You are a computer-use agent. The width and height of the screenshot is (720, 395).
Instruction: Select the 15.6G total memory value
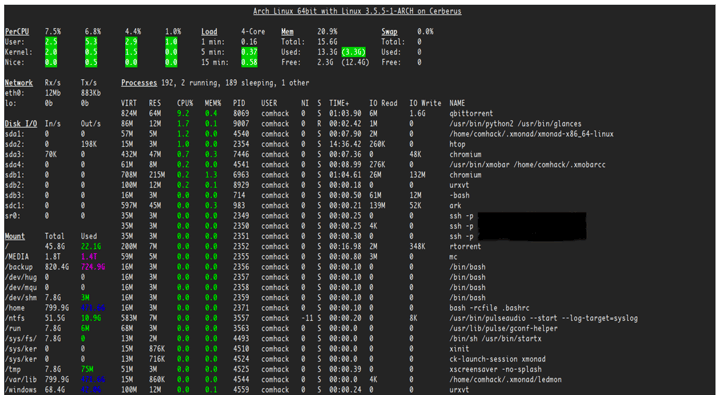[x=327, y=42]
